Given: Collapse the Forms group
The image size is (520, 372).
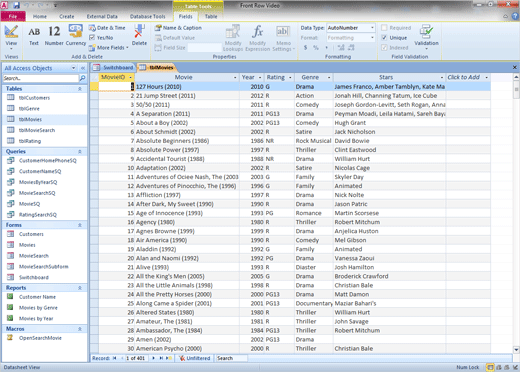Looking at the screenshot, I should click(80, 225).
